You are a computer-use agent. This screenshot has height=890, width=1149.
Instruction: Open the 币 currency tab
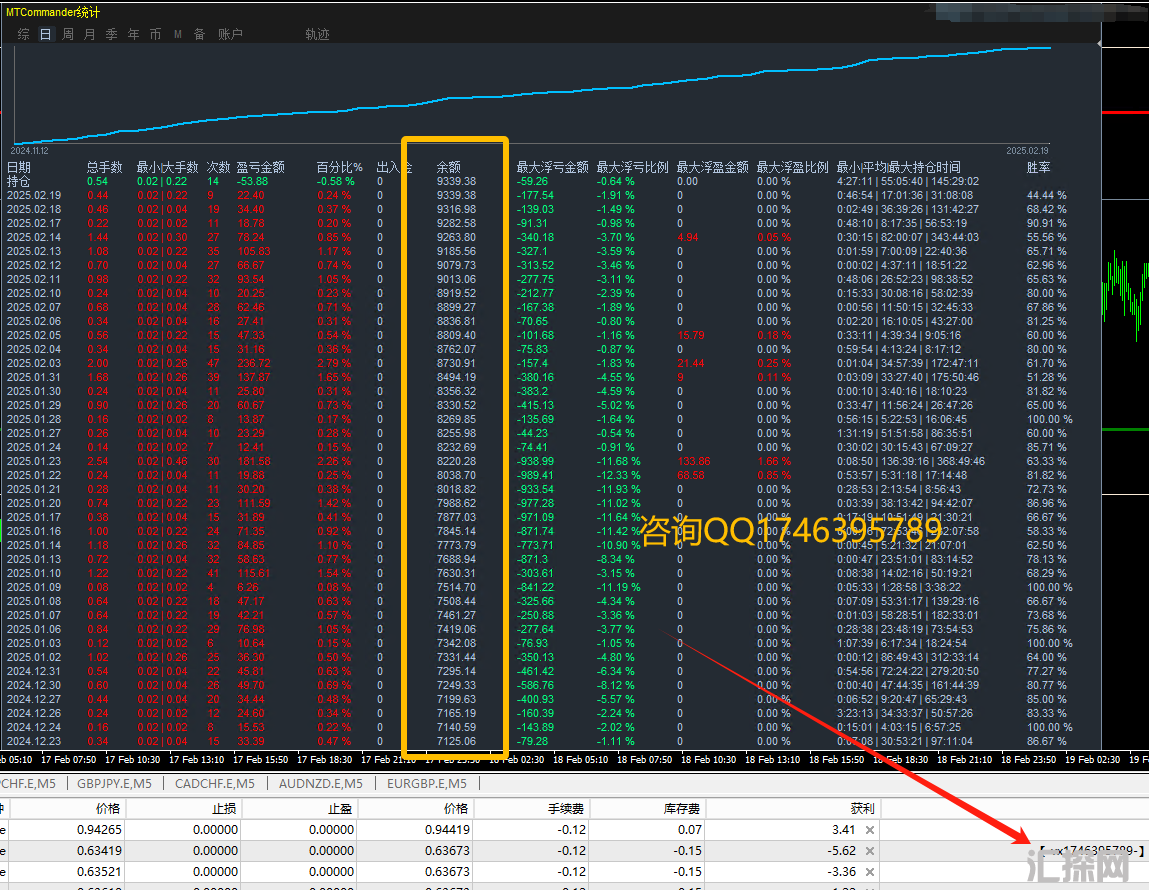click(155, 34)
